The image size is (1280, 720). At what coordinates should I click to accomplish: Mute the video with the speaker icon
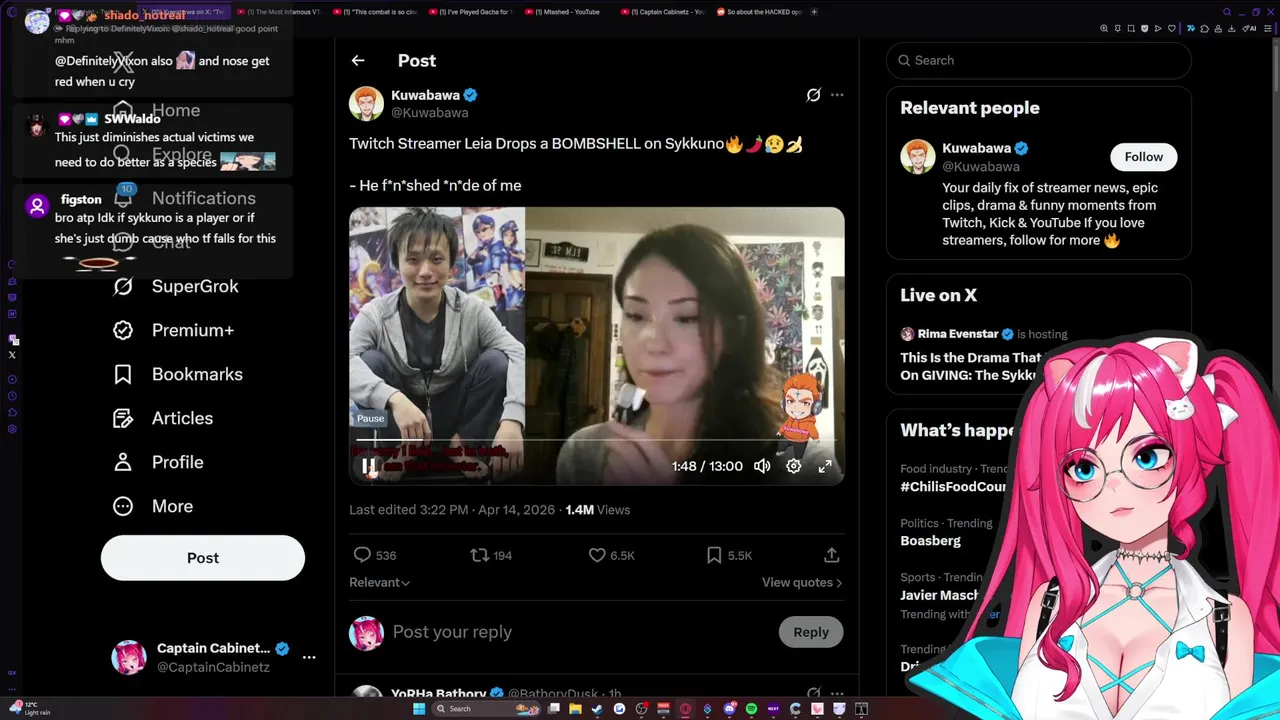762,466
